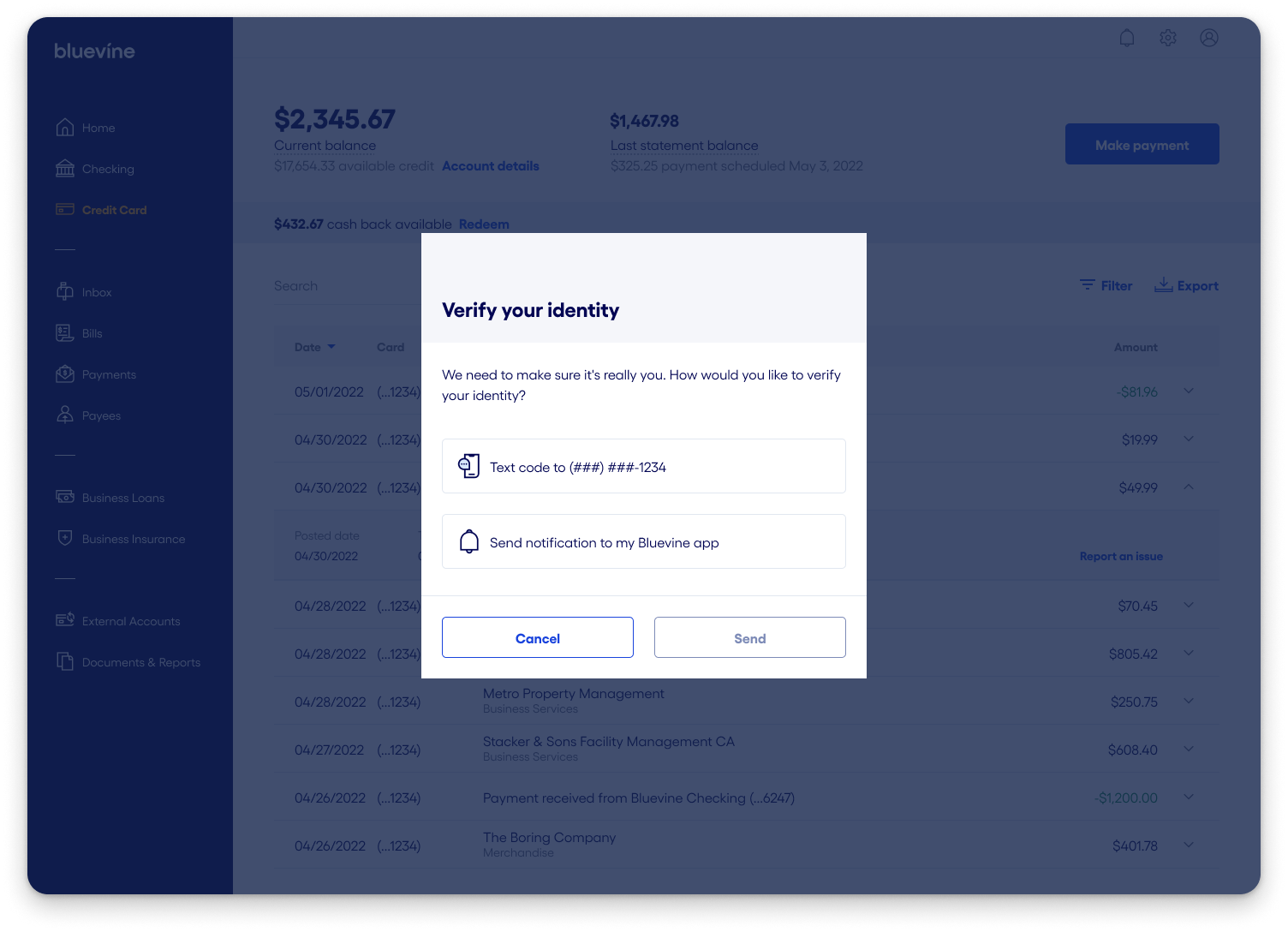Collapse the $49.99 transaction row
Viewport: 1288px width, 932px height.
(x=1189, y=487)
